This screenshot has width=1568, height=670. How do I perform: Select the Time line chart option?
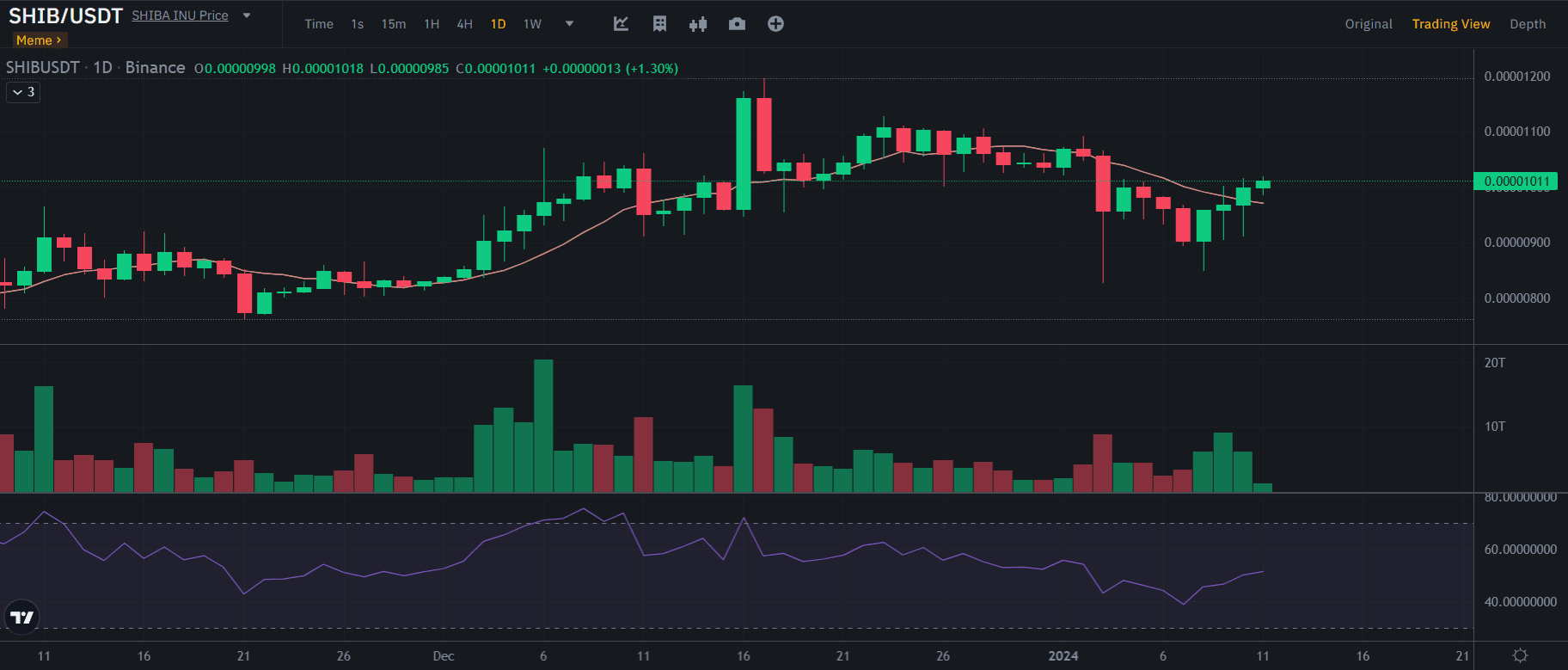pos(318,24)
